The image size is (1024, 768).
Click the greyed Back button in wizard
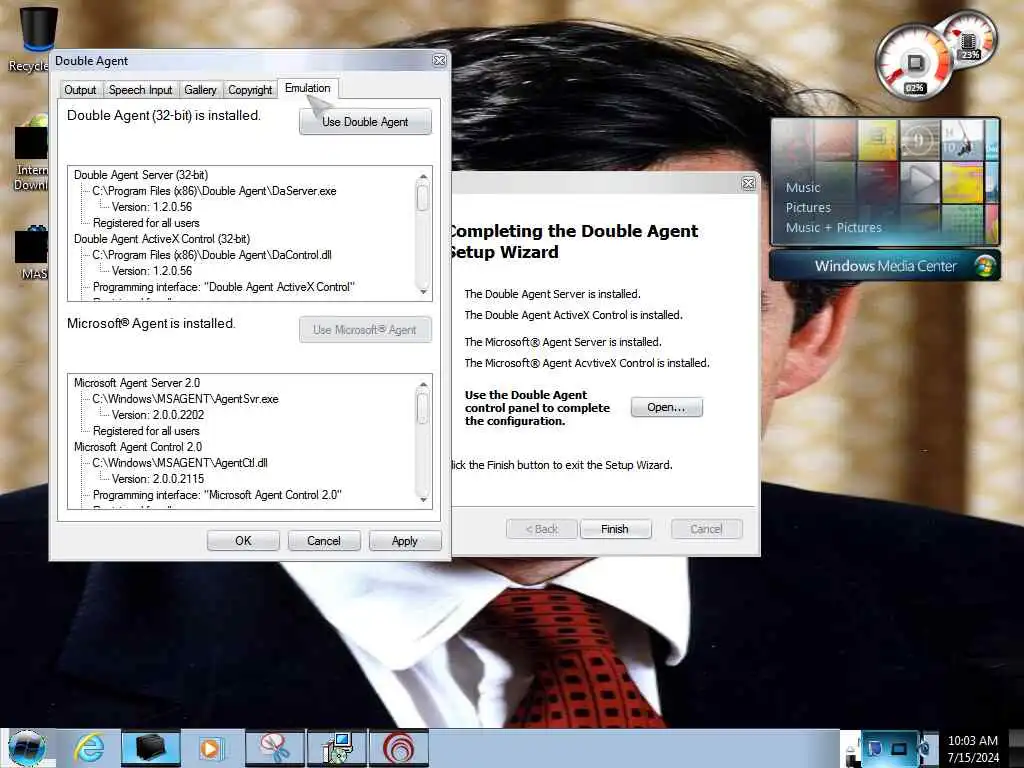click(x=541, y=529)
